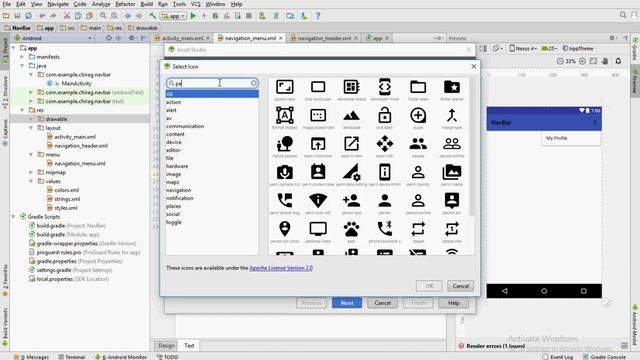Open the Nexus 4 device dropdown
The image size is (640, 360).
point(523,48)
